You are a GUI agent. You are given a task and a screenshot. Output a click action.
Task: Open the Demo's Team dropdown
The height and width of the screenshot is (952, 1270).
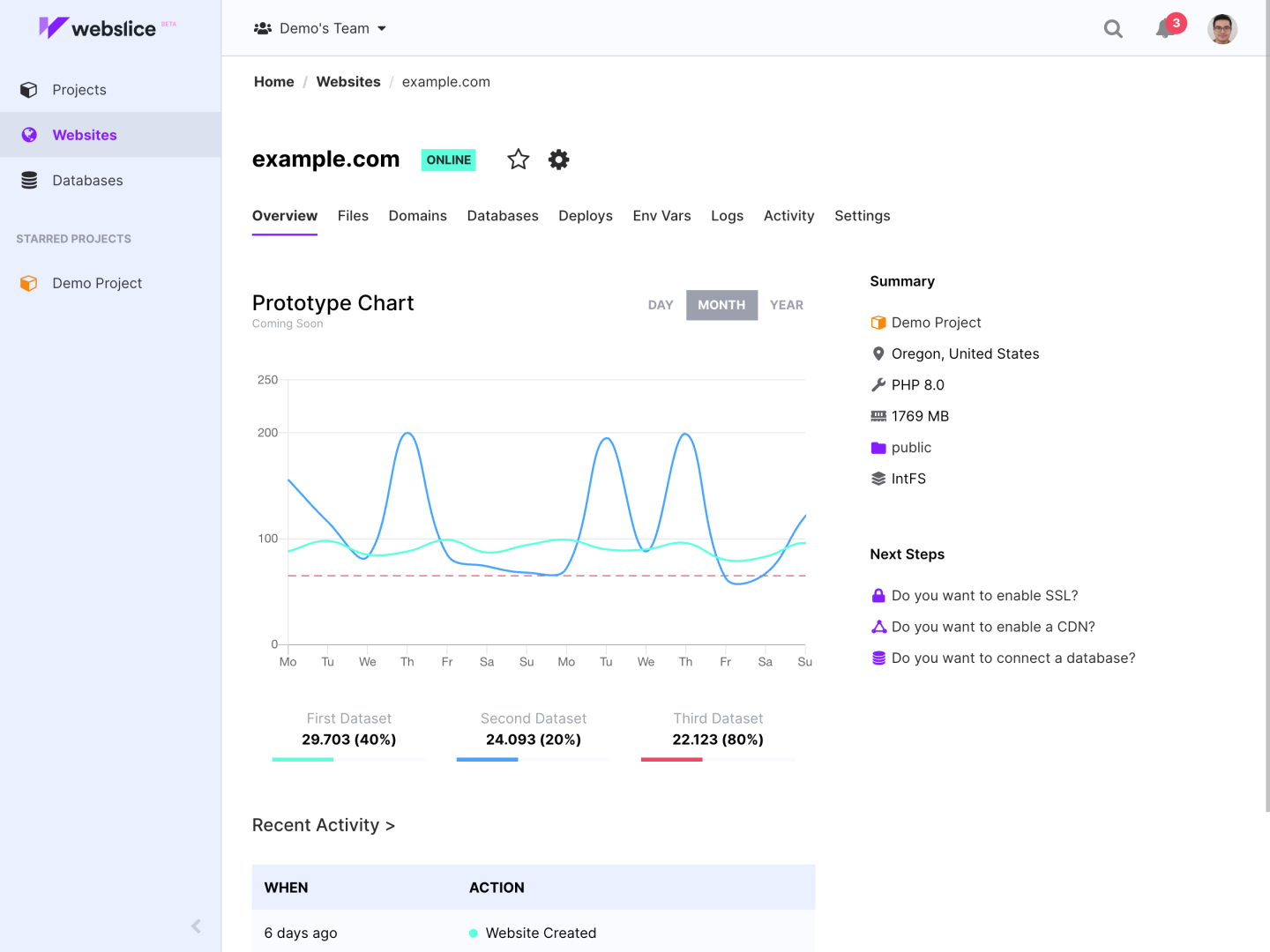point(320,27)
